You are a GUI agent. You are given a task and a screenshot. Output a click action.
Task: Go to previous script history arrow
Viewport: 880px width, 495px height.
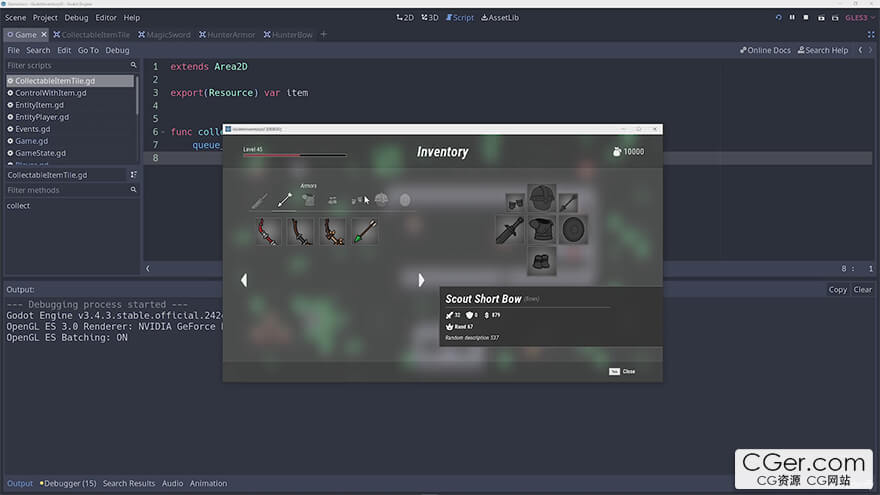pyautogui.click(x=860, y=50)
